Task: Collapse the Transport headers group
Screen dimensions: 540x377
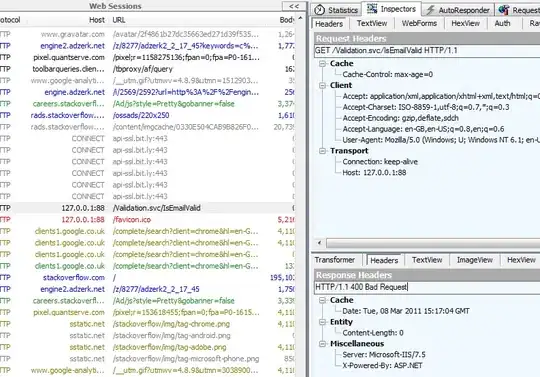Action: click(x=323, y=151)
